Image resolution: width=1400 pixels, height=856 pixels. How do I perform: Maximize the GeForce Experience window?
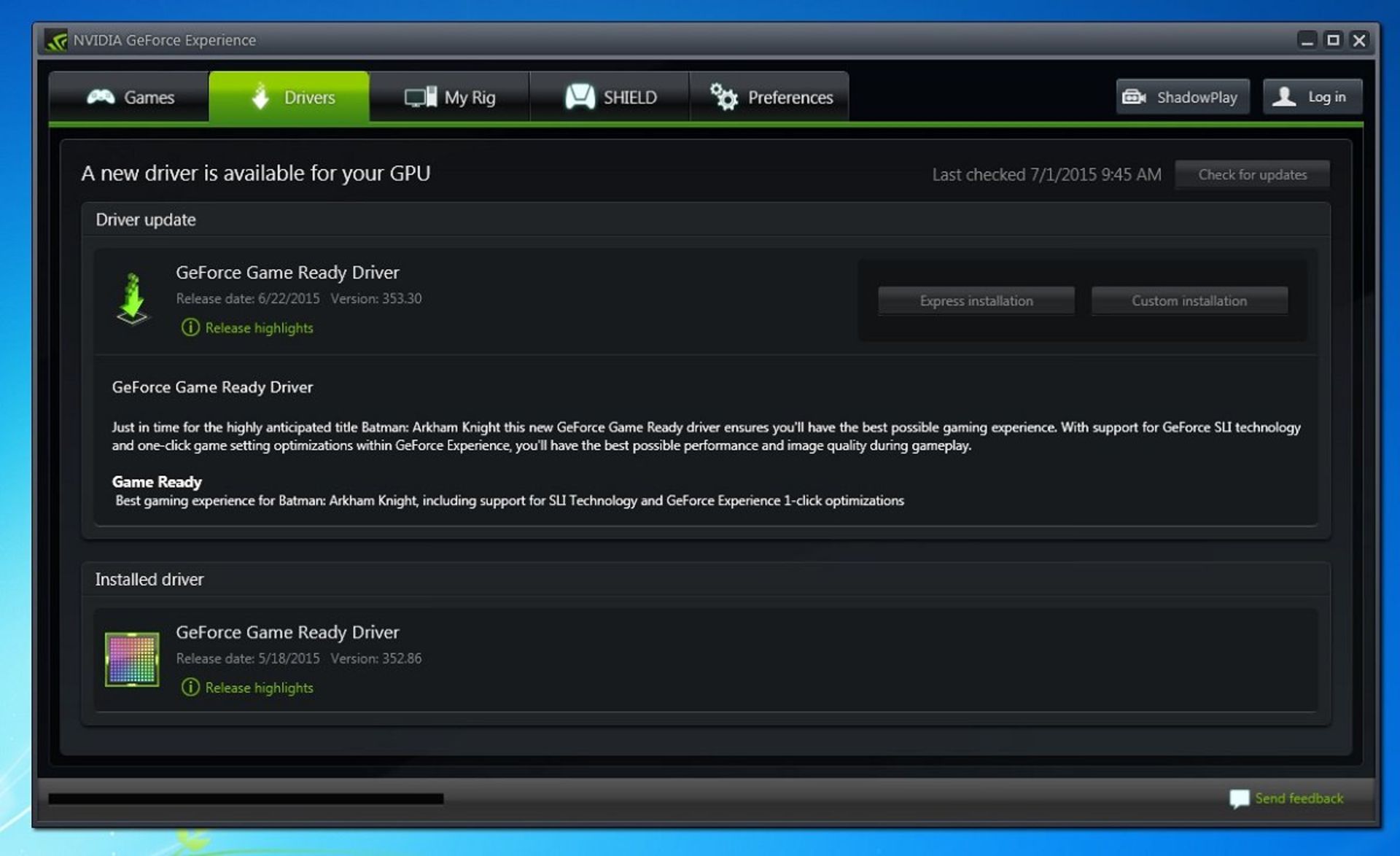pyautogui.click(x=1333, y=40)
